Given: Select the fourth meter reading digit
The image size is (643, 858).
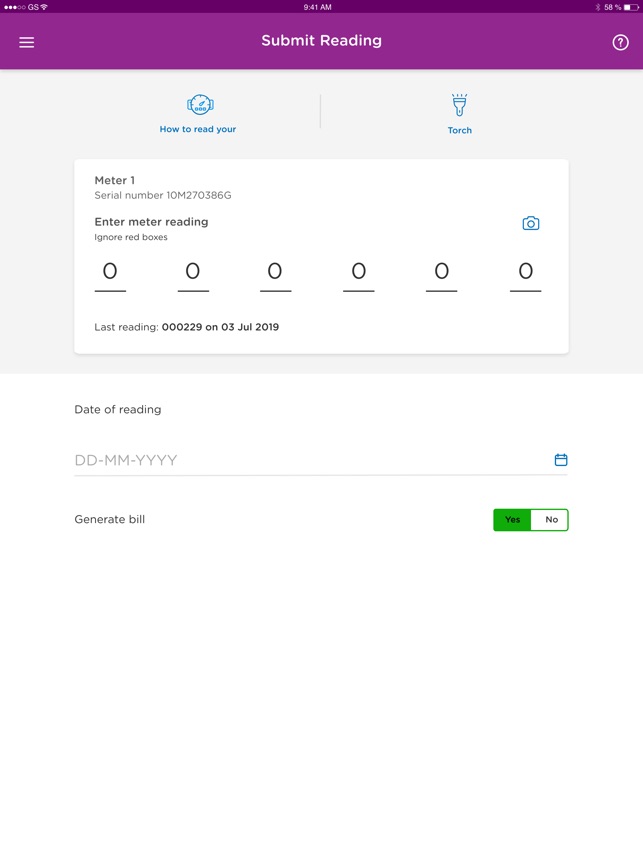Looking at the screenshot, I should [358, 272].
